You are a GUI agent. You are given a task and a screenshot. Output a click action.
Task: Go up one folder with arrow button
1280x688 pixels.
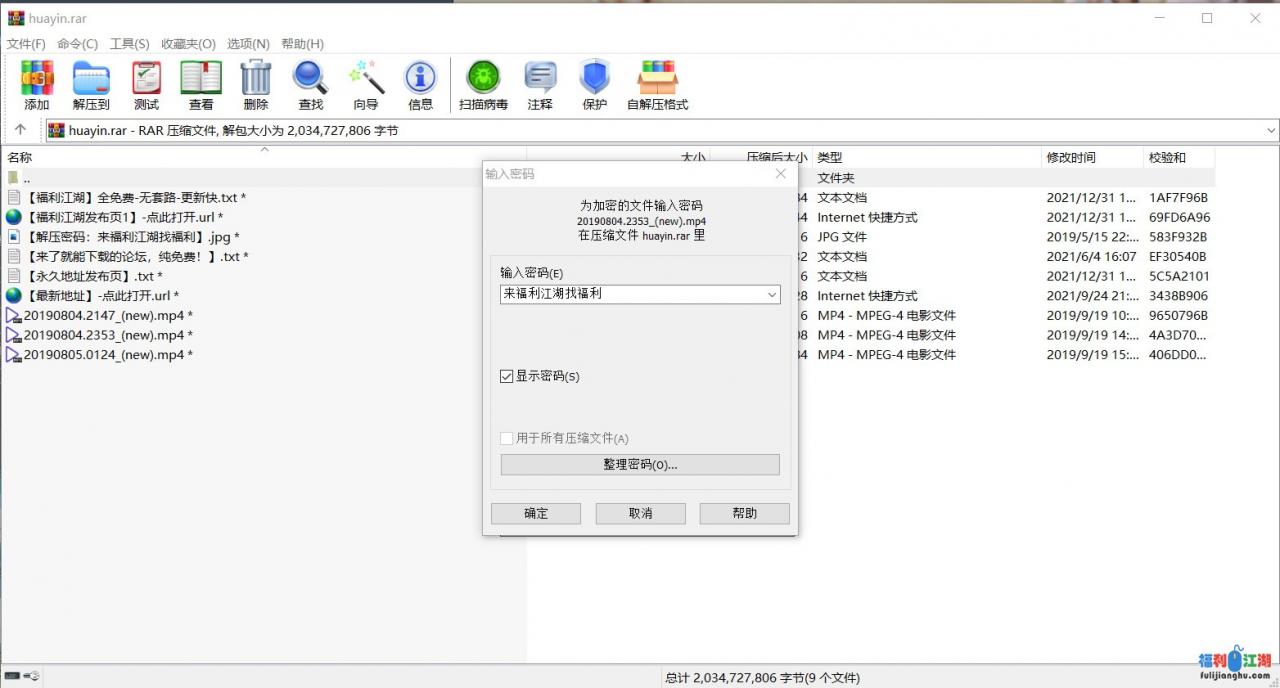20,130
